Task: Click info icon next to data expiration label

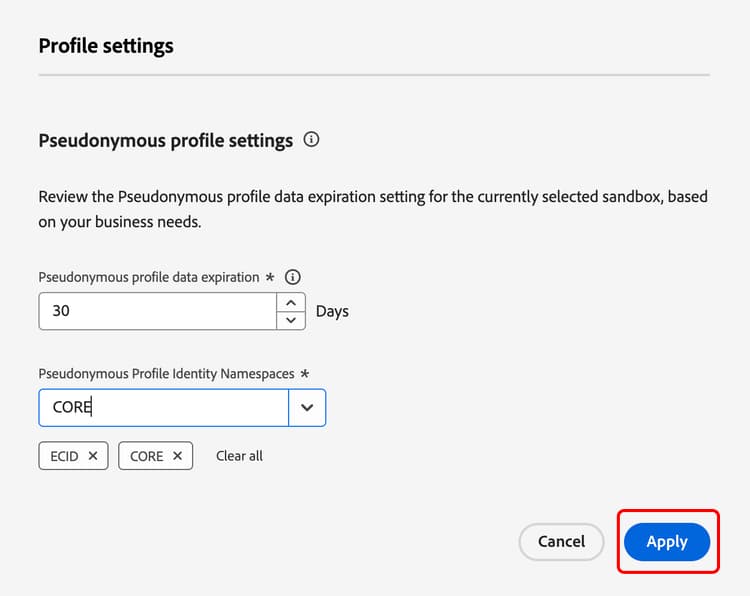Action: 293,277
